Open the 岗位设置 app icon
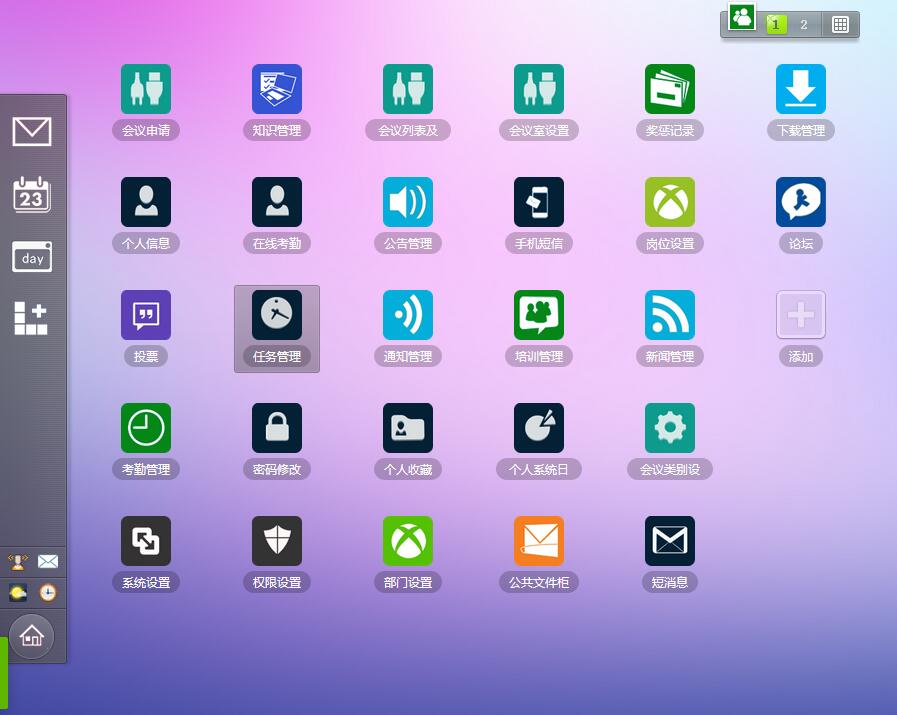 click(670, 202)
